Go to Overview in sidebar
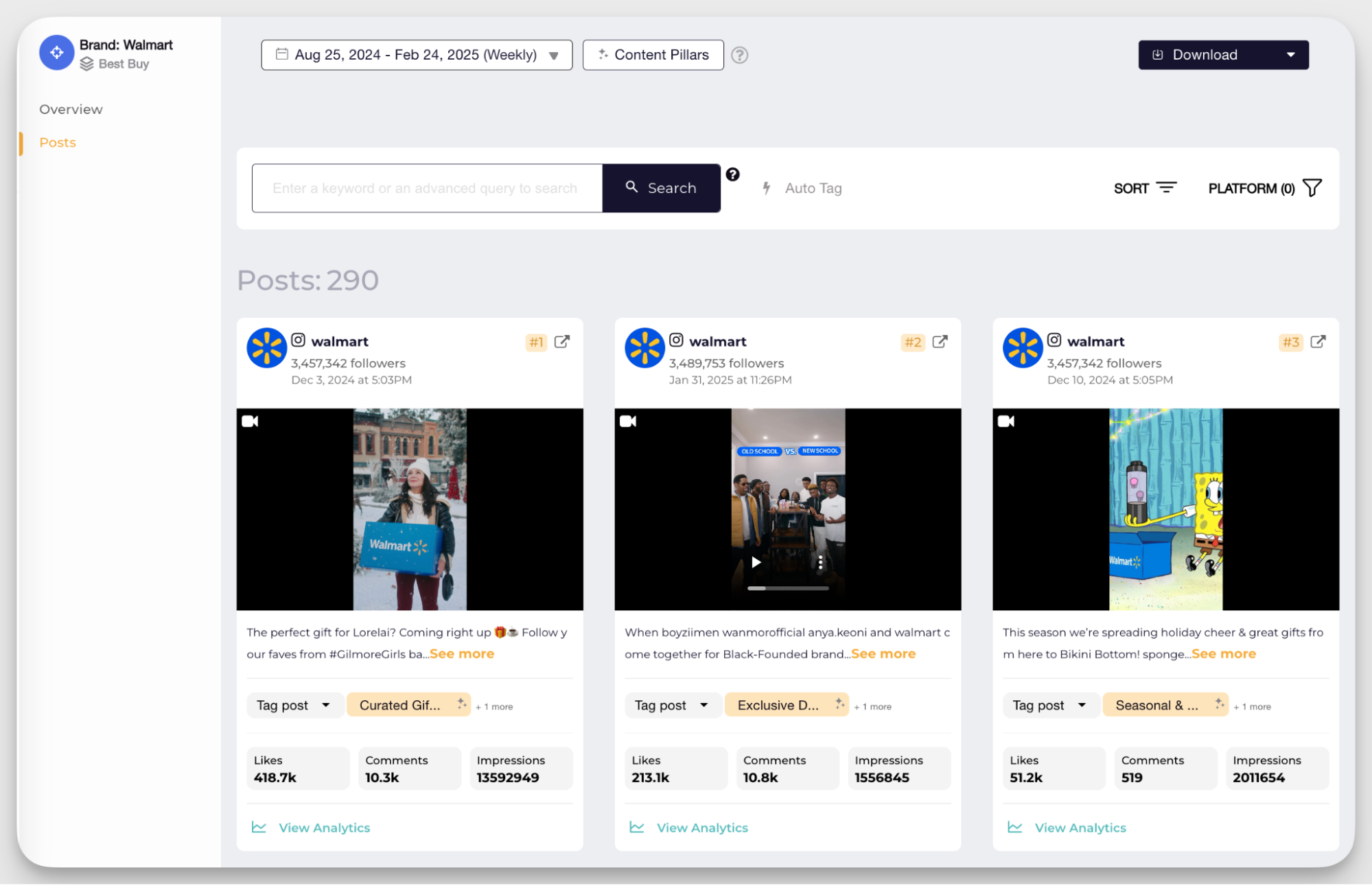The image size is (1372, 885). pyautogui.click(x=71, y=109)
